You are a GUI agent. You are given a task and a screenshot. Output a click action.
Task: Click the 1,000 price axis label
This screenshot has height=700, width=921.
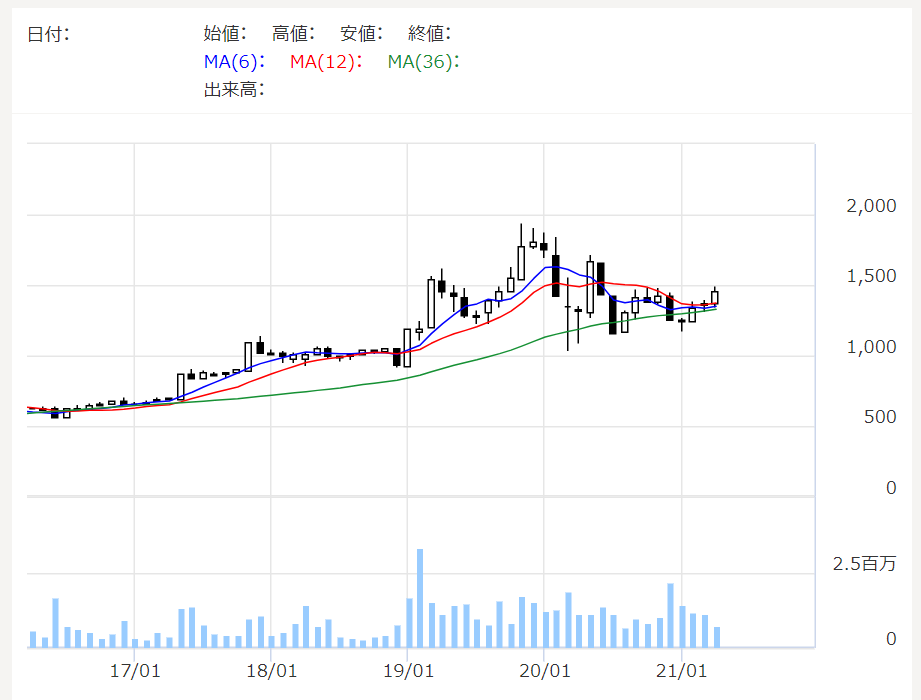871,347
